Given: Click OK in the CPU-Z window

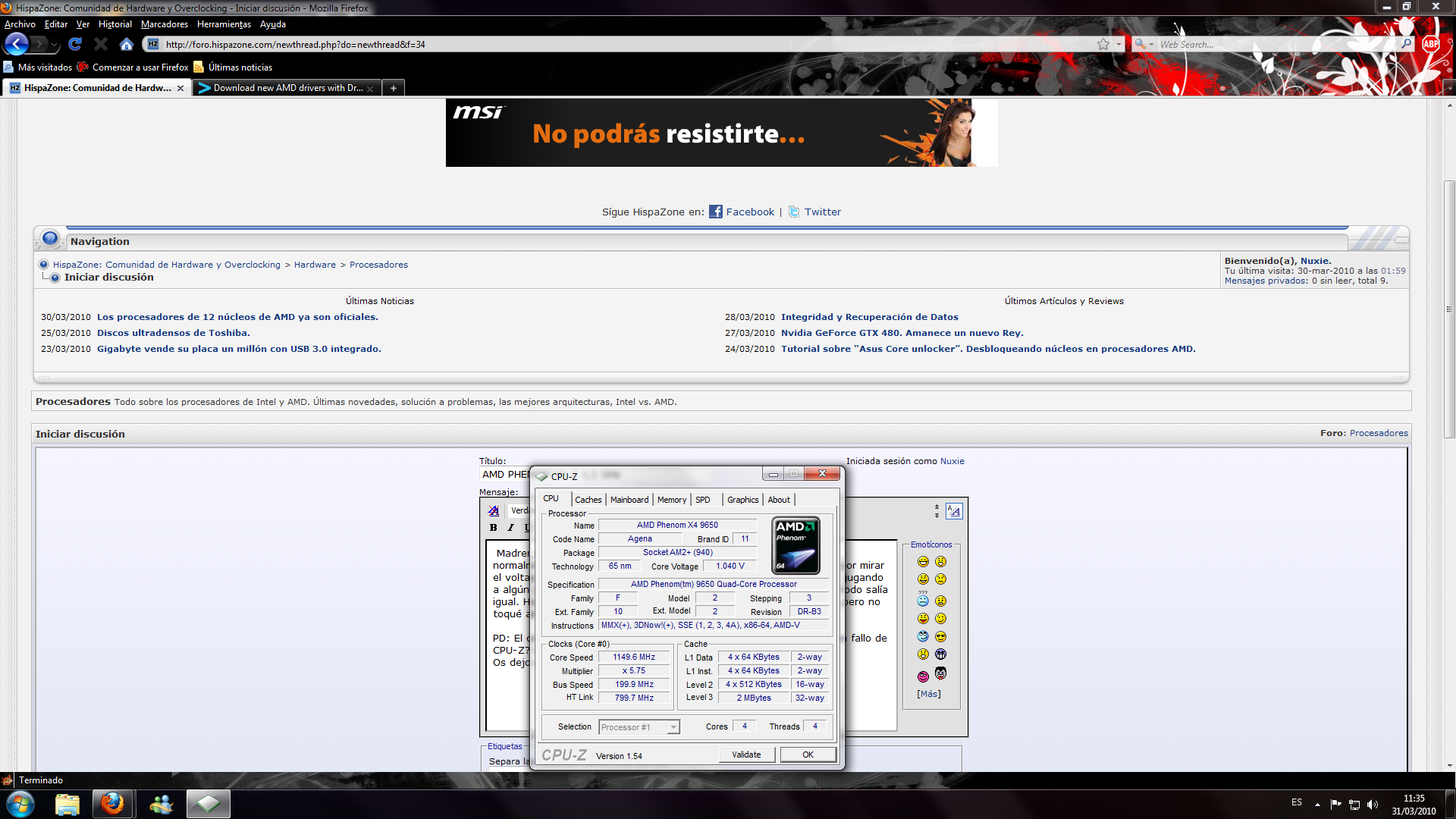Looking at the screenshot, I should tap(808, 755).
